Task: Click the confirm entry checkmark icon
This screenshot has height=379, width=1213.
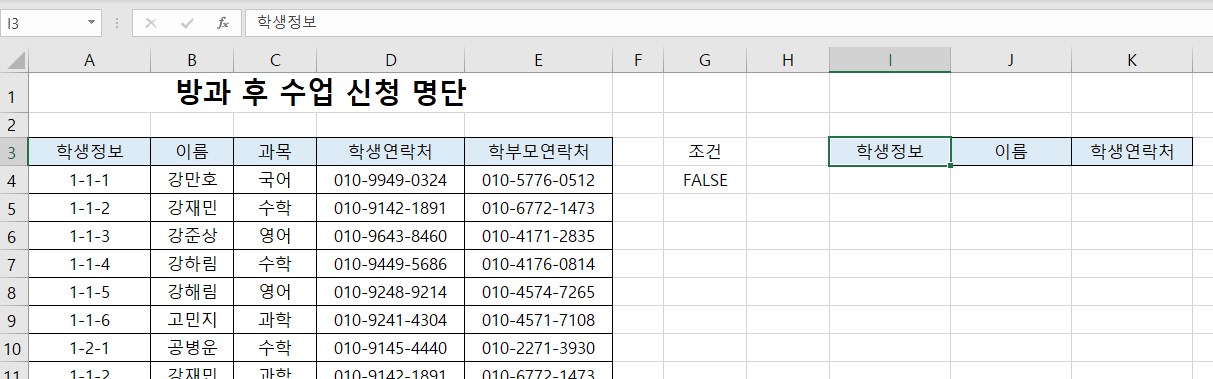Action: point(187,22)
